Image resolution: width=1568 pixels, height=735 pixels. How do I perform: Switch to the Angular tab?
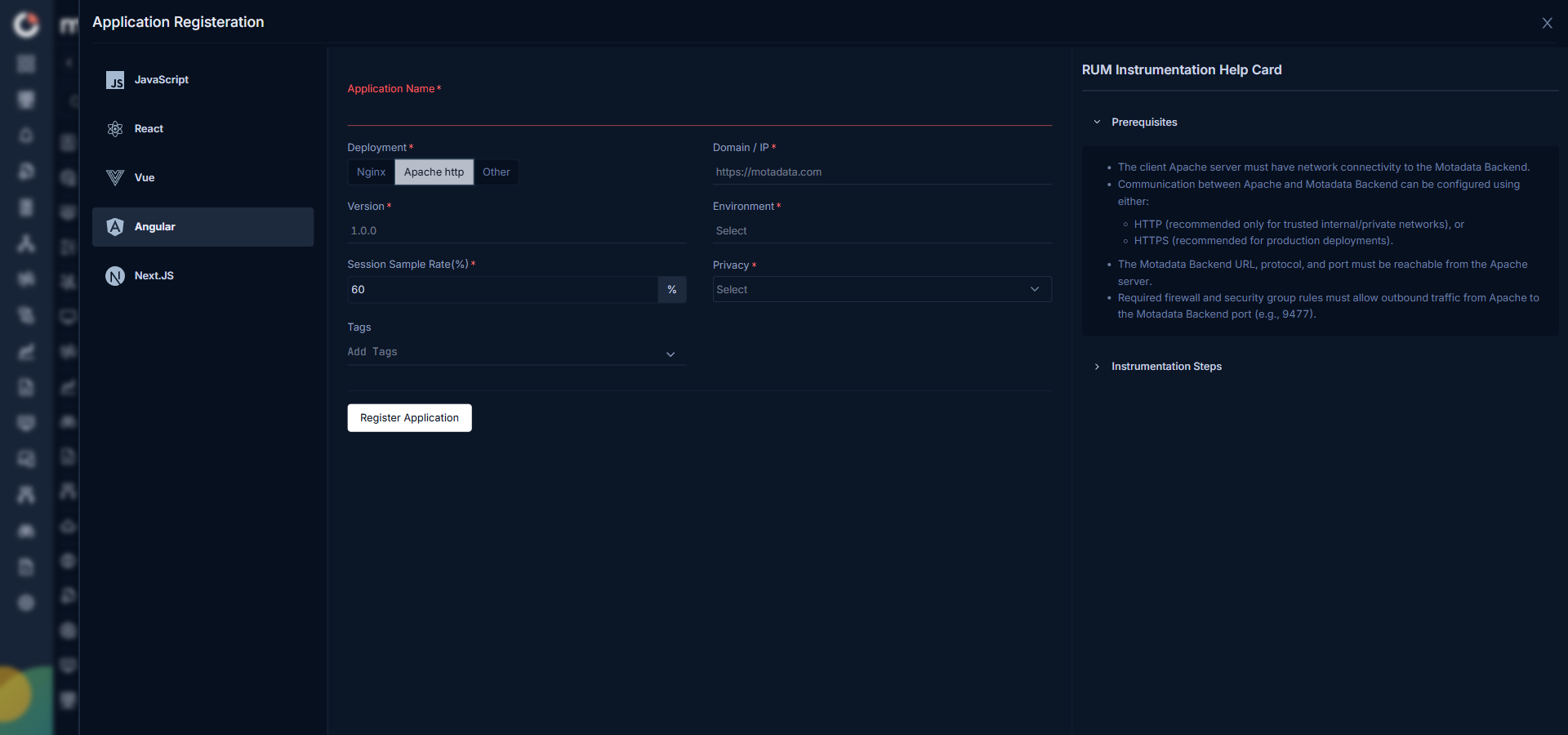click(203, 227)
